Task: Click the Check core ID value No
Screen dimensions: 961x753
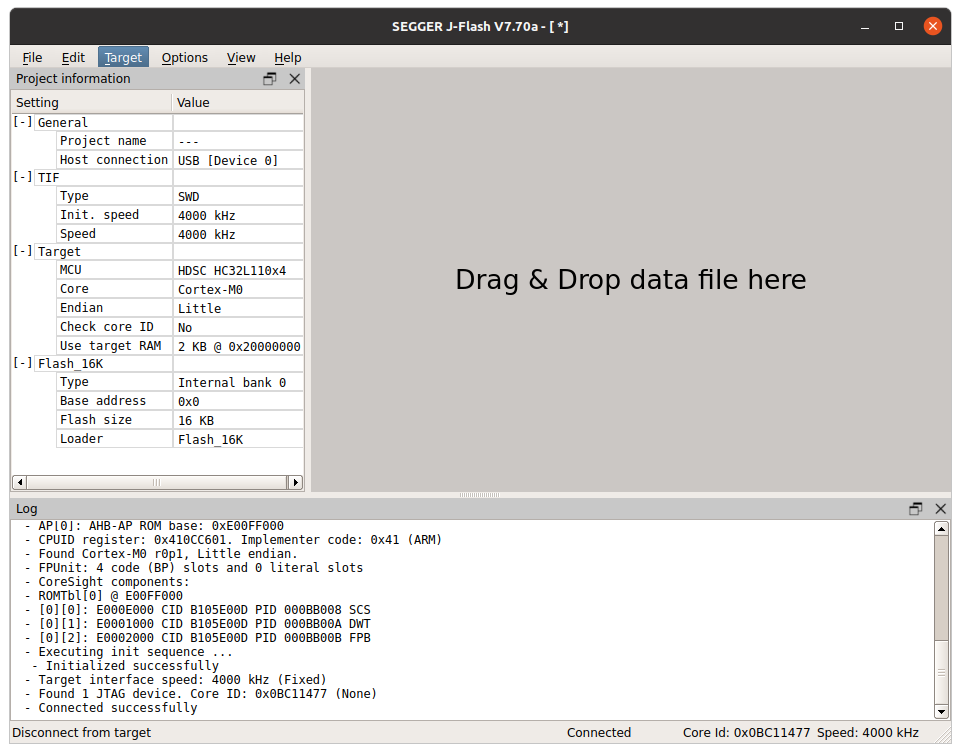Action: (x=185, y=328)
